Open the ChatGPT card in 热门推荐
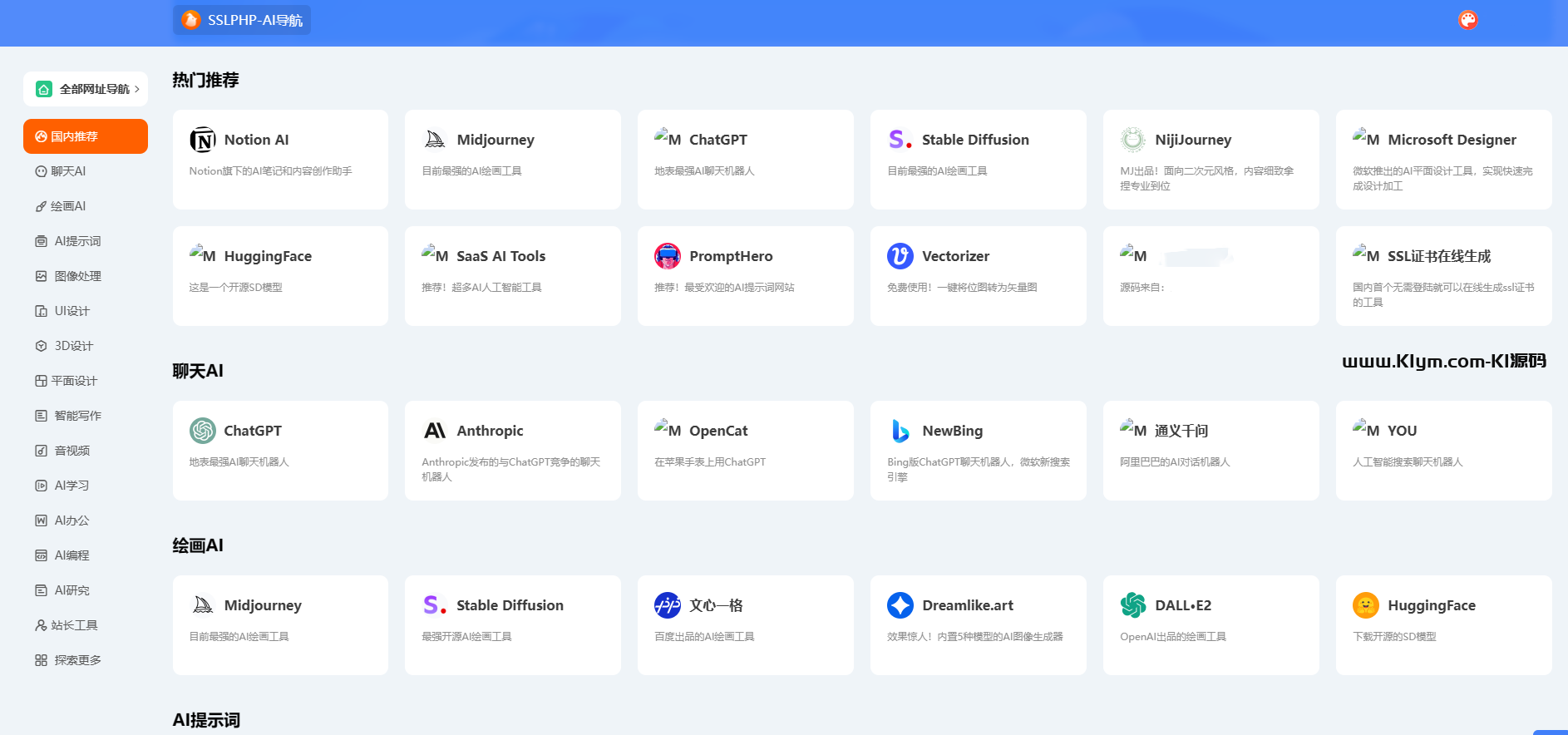 (x=746, y=160)
